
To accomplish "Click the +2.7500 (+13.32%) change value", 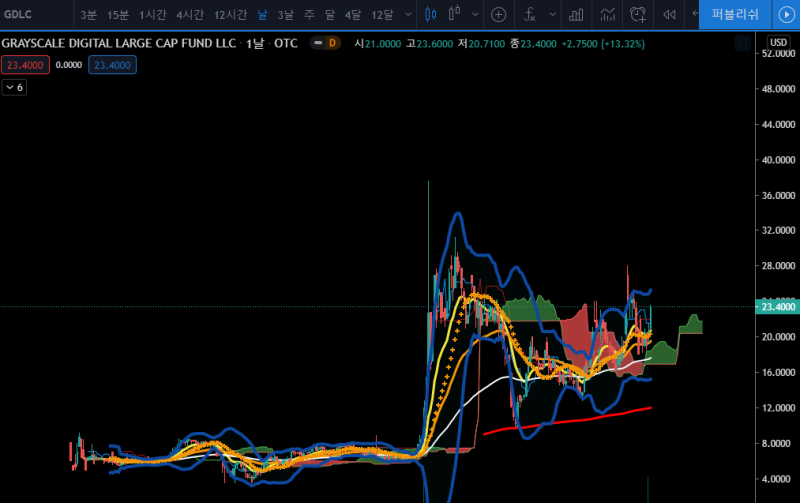I will point(603,44).
